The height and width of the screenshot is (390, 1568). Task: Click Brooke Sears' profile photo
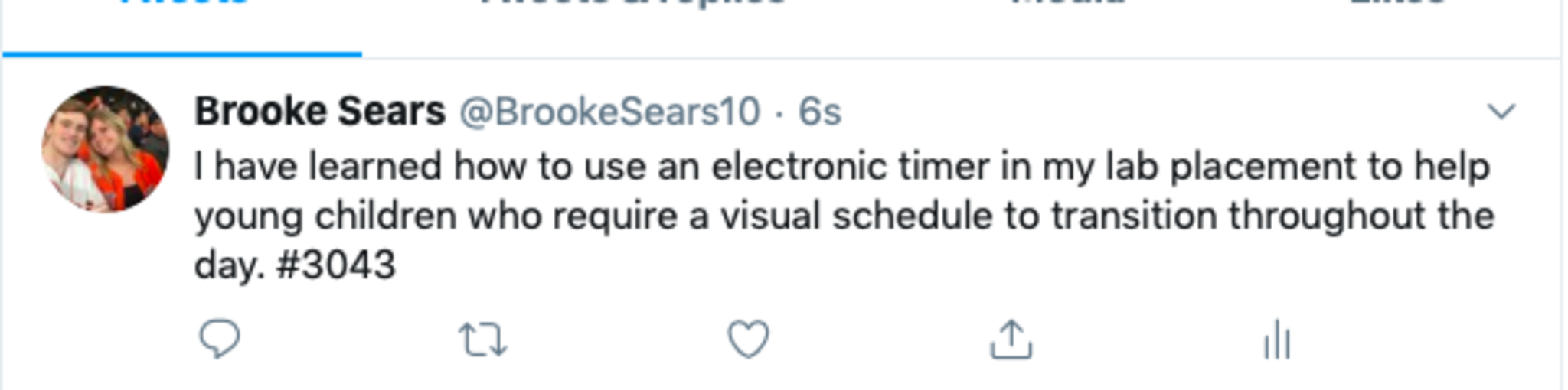pyautogui.click(x=106, y=149)
